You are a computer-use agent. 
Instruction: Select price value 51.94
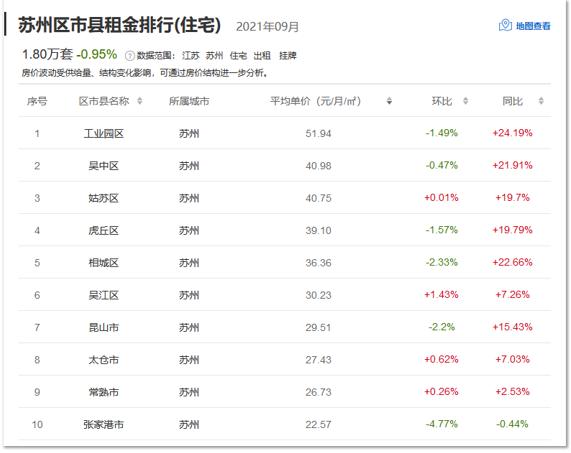pyautogui.click(x=318, y=134)
